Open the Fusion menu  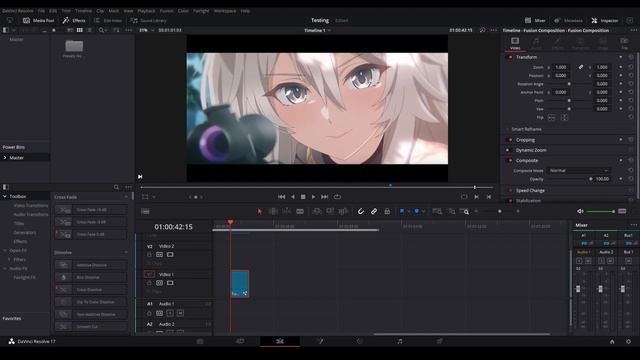(167, 11)
